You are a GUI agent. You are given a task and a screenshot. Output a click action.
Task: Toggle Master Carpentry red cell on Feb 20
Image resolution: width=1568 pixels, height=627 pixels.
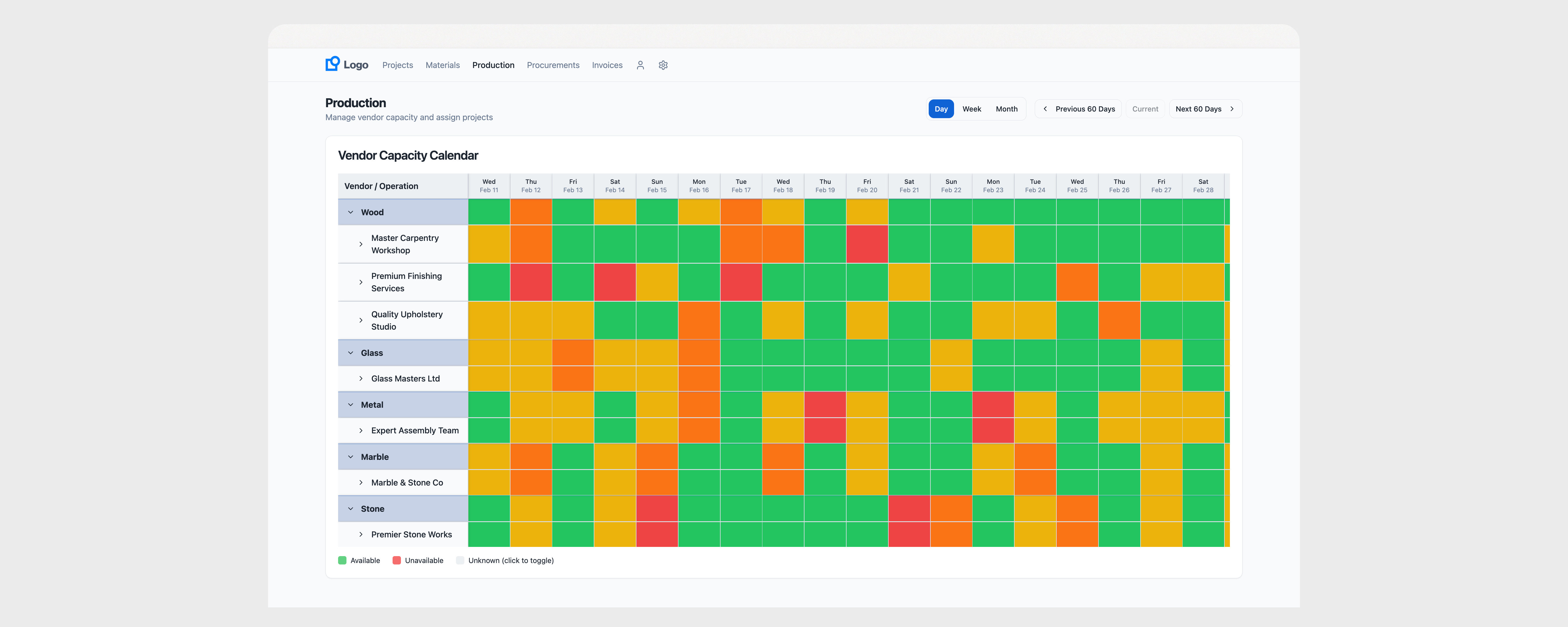pyautogui.click(x=867, y=244)
